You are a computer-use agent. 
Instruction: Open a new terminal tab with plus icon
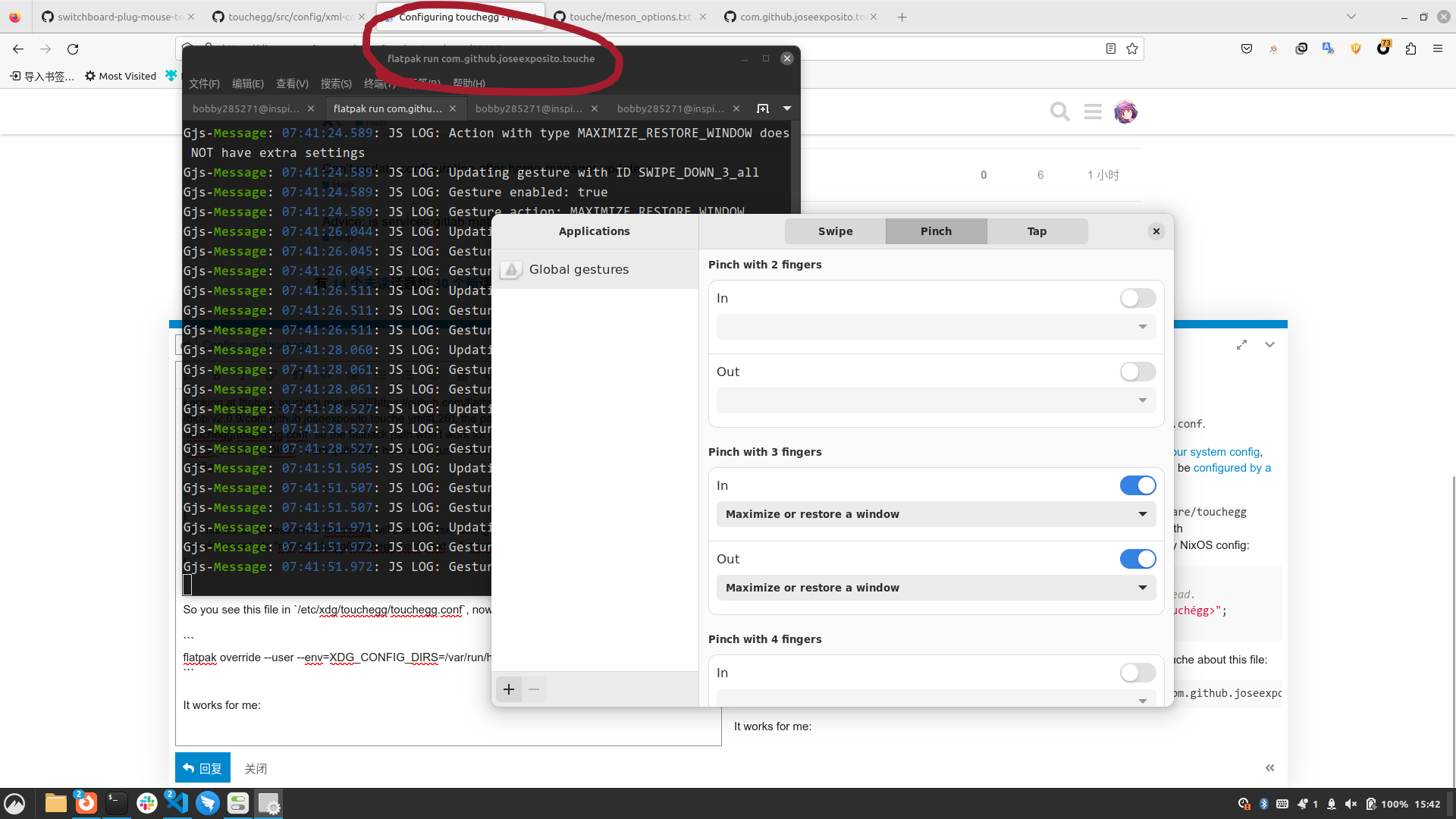click(763, 108)
